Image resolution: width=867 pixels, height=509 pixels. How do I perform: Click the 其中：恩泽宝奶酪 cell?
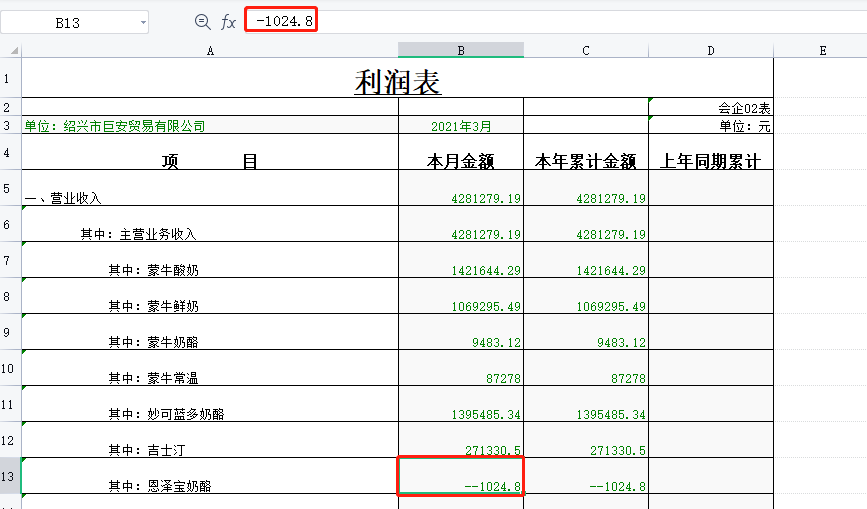(210, 476)
